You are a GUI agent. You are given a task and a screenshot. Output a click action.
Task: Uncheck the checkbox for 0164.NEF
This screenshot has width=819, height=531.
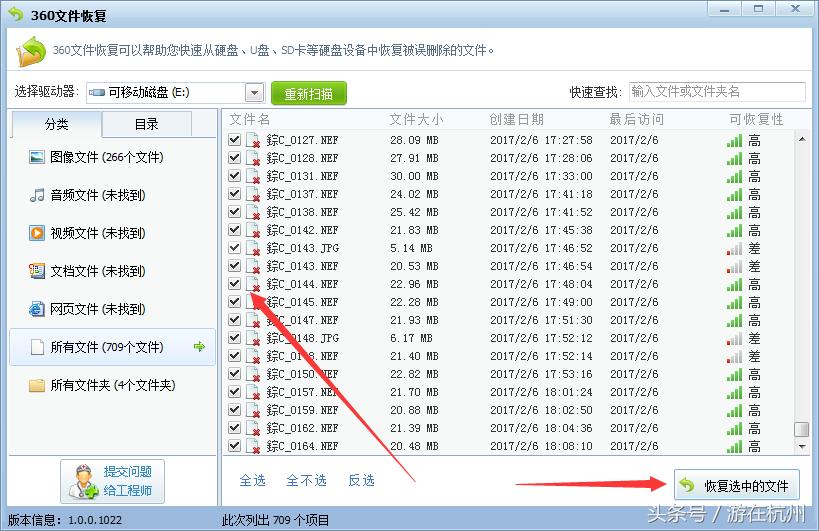click(x=235, y=445)
